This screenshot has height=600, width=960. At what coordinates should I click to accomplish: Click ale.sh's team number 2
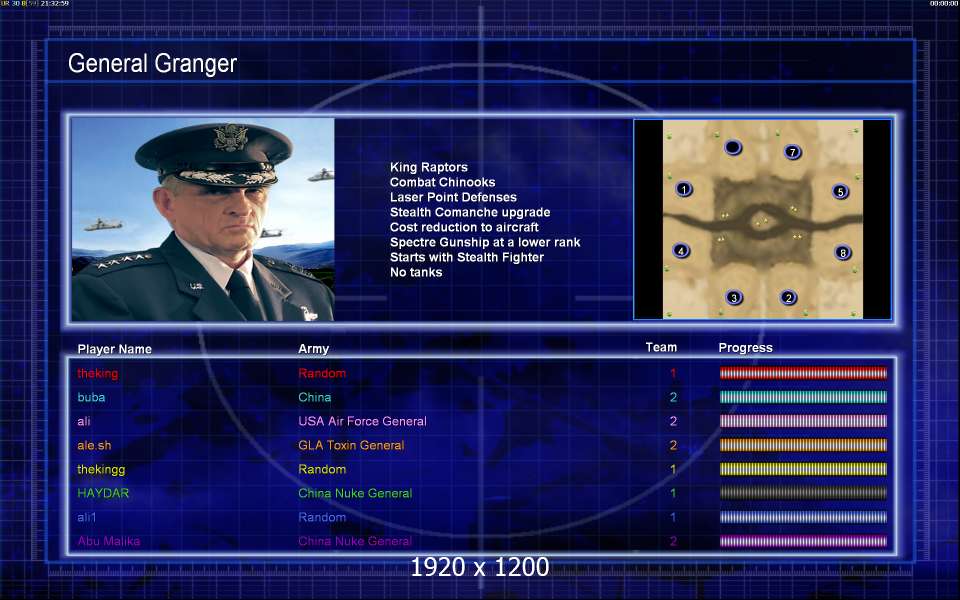[x=673, y=445]
